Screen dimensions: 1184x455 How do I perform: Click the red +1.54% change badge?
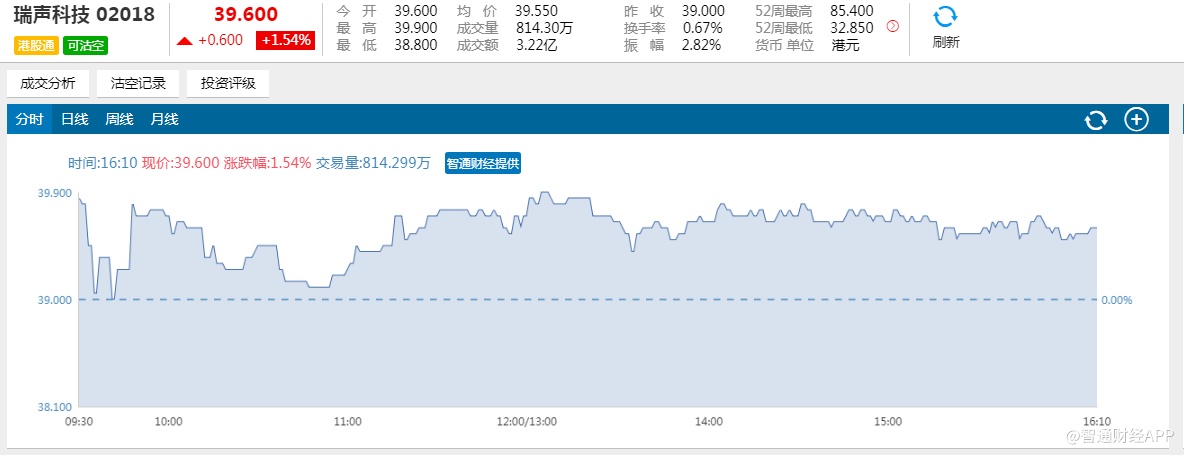[x=286, y=40]
